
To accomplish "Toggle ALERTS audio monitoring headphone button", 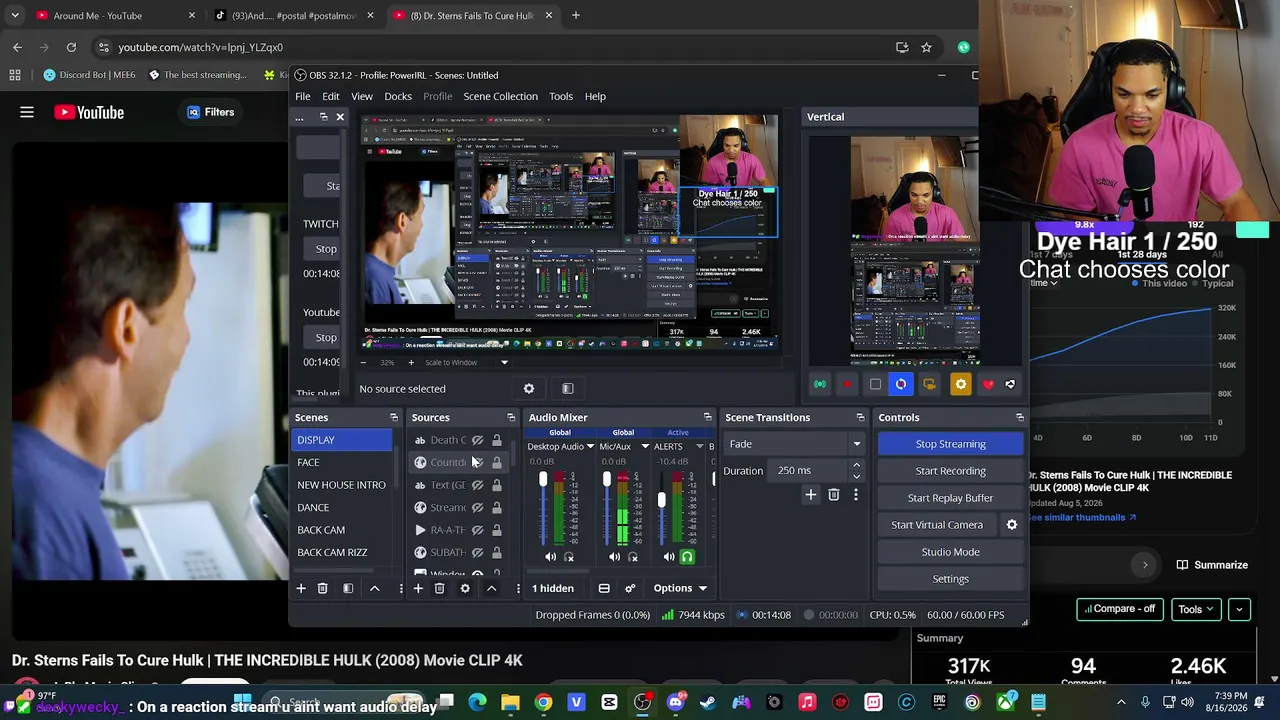I will click(687, 557).
